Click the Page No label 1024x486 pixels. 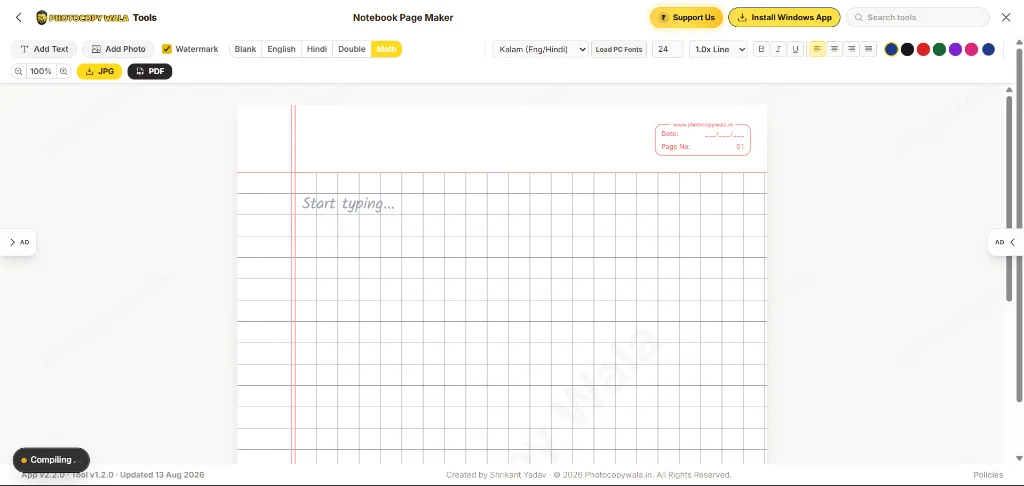coord(675,147)
